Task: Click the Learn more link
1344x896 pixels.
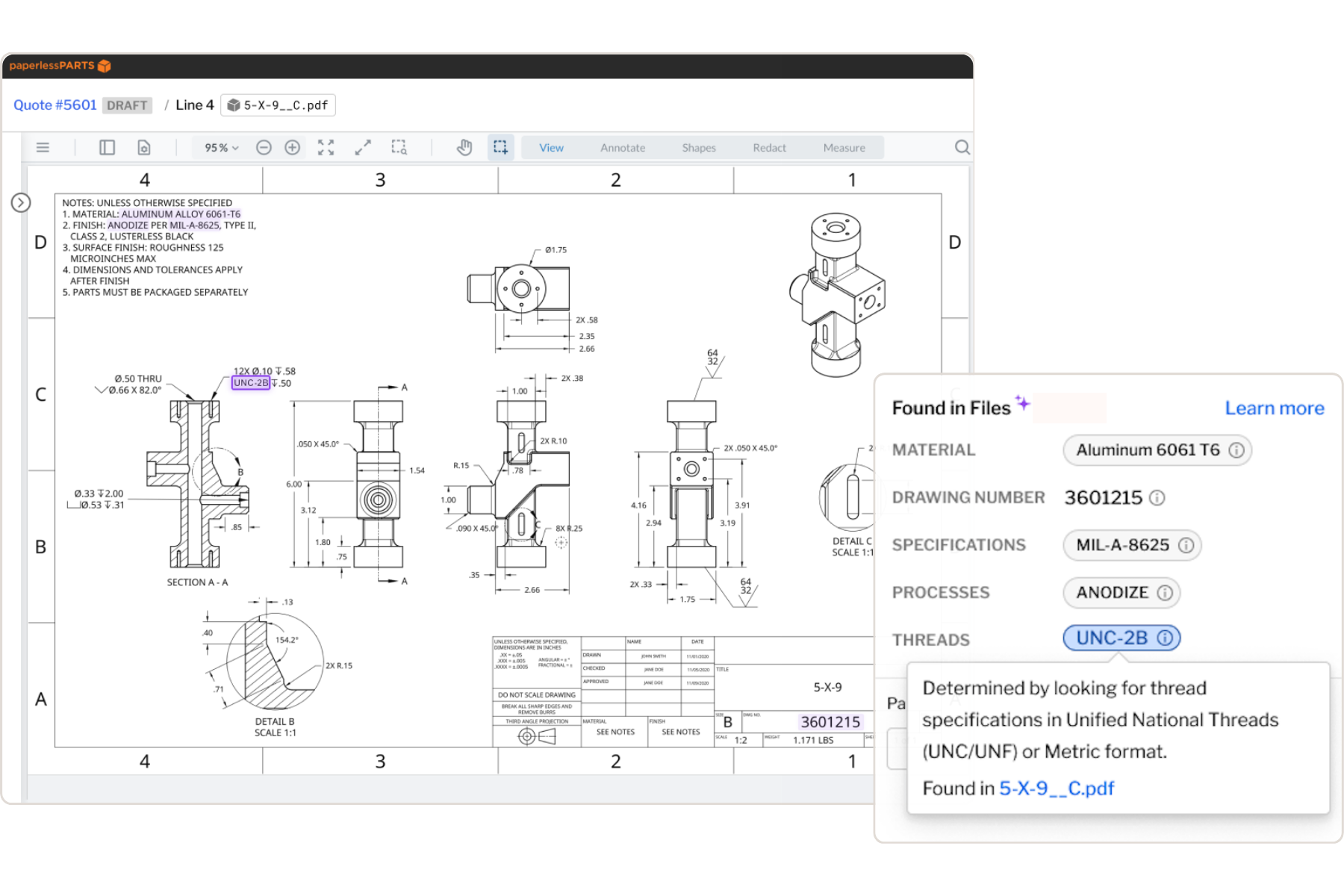Action: [1275, 408]
